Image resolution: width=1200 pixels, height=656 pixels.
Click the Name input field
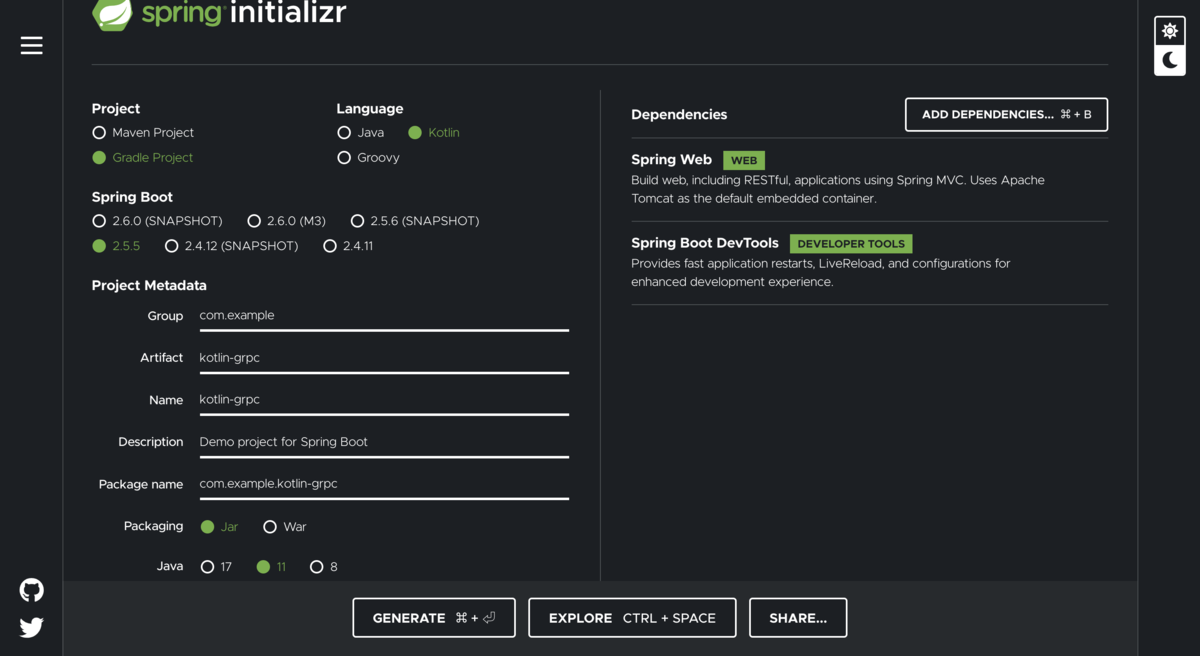[x=384, y=400]
